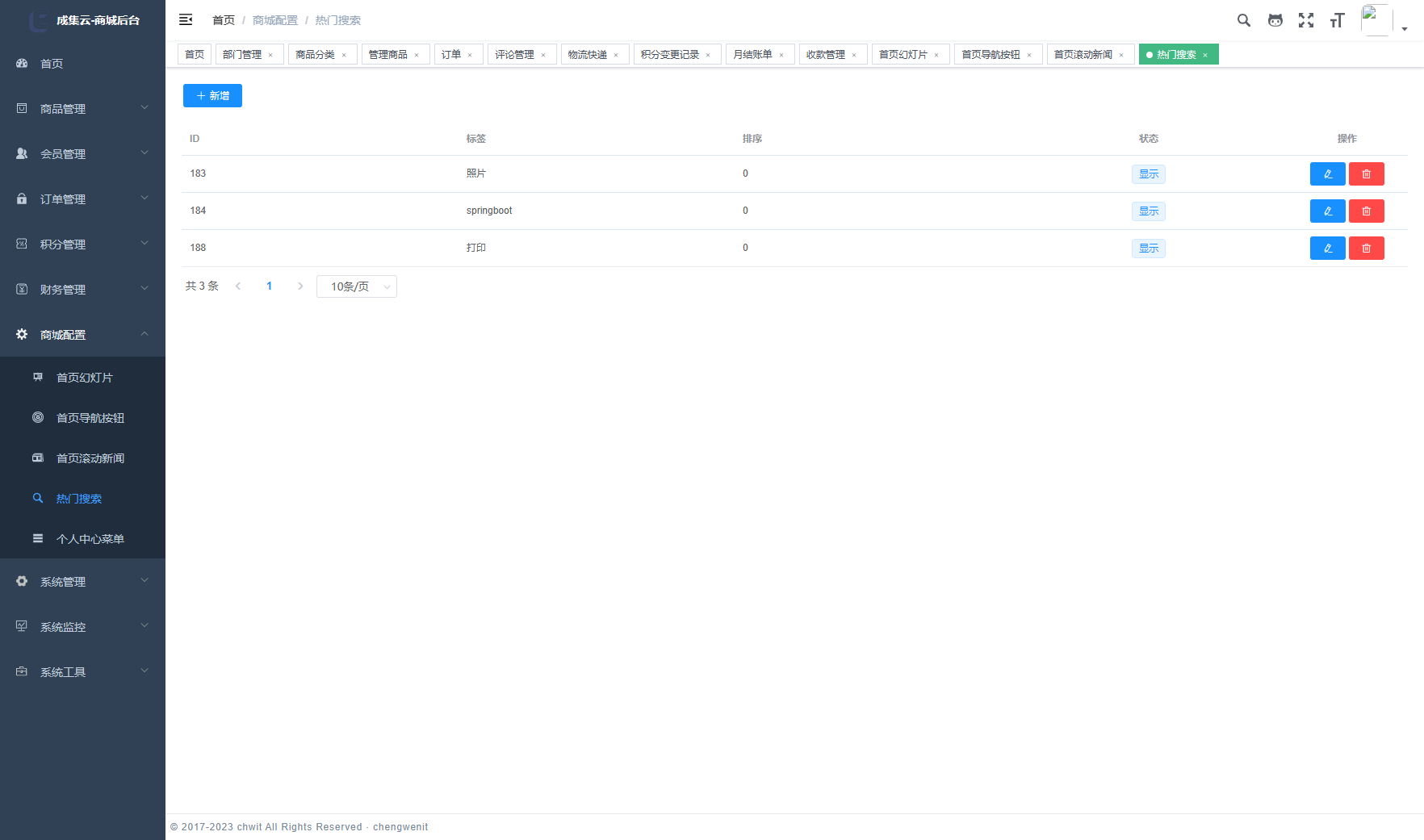This screenshot has width=1424, height=840.
Task: Open 个人中心菜单 submenu item
Action: (82, 538)
